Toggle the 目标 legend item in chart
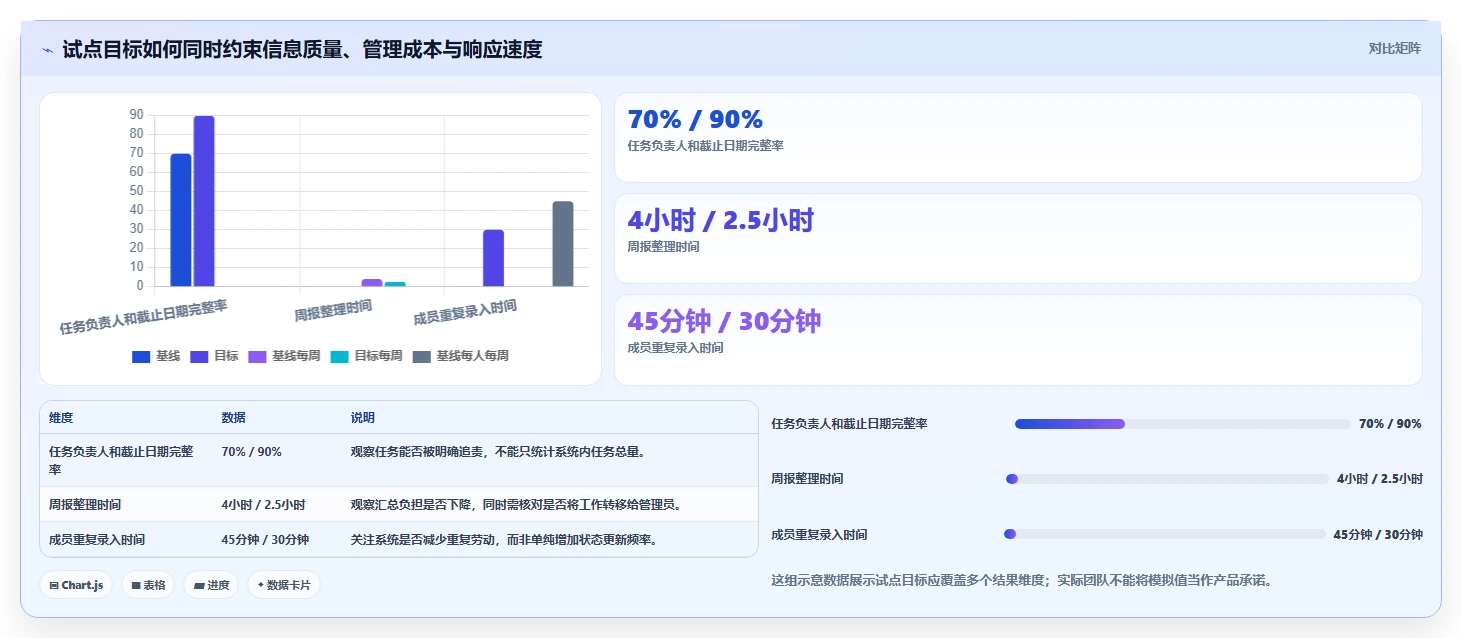The image size is (1462, 638). tap(214, 356)
